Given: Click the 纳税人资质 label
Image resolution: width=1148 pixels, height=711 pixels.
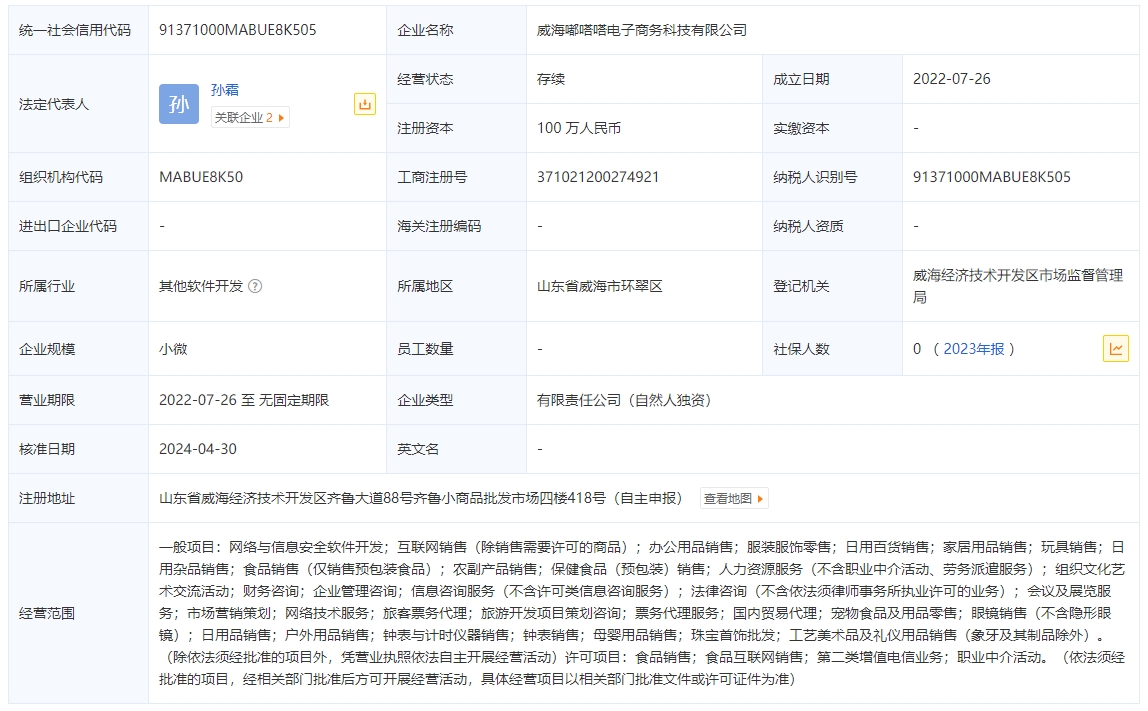Looking at the screenshot, I should (808, 226).
